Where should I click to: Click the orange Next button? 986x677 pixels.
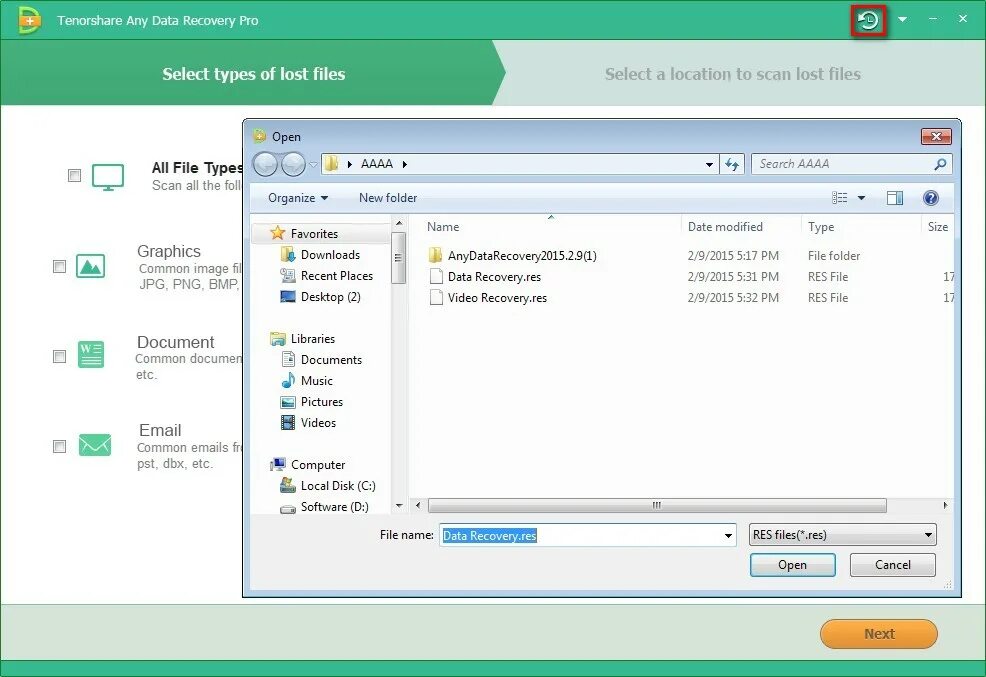coord(878,634)
